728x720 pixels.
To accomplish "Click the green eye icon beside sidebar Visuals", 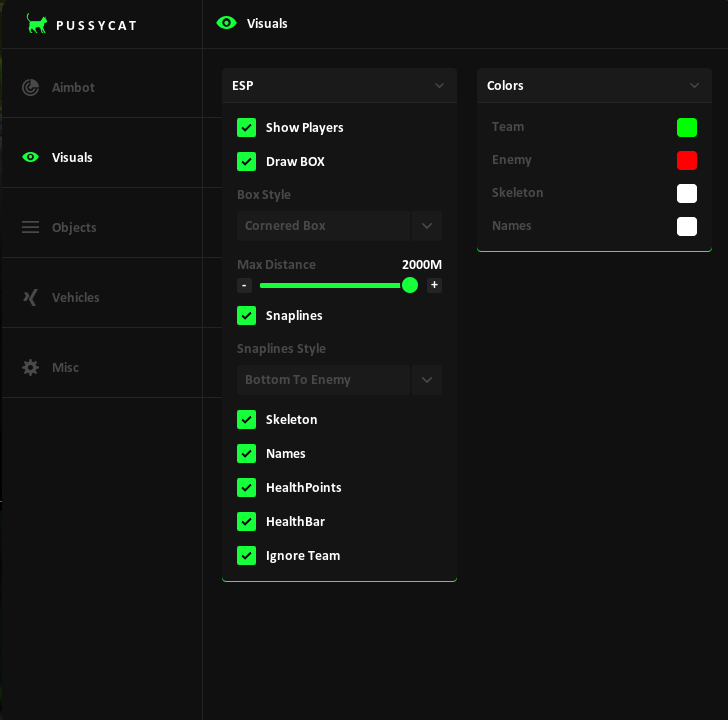I will coord(31,157).
